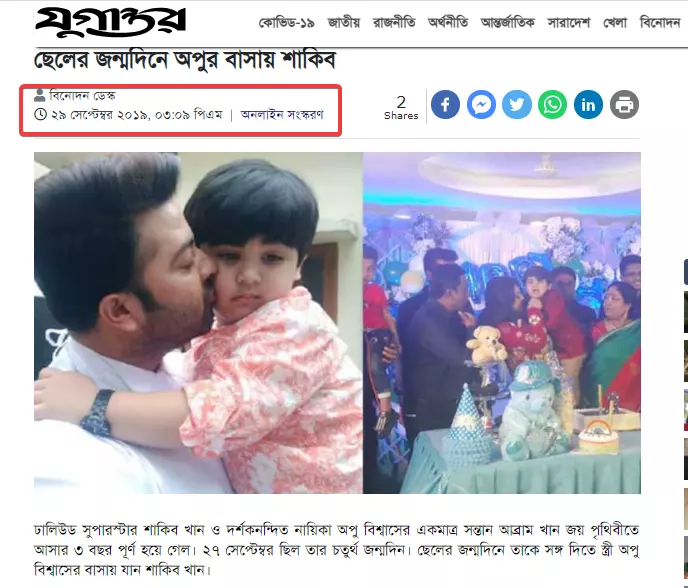Click the Jugantor newspaper logo
The width and height of the screenshot is (688, 588).
point(111,22)
